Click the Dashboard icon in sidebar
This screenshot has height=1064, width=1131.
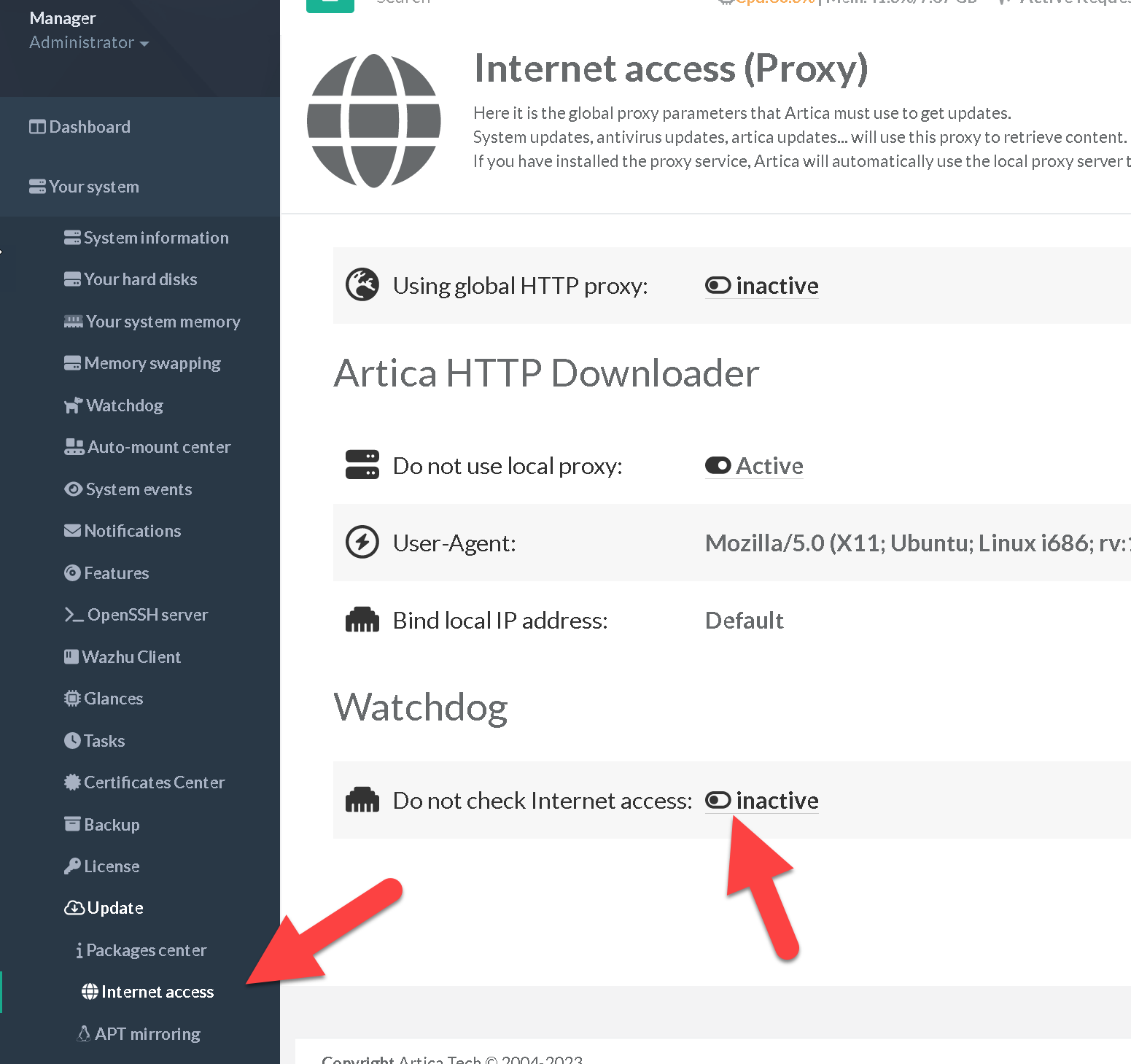click(x=37, y=127)
